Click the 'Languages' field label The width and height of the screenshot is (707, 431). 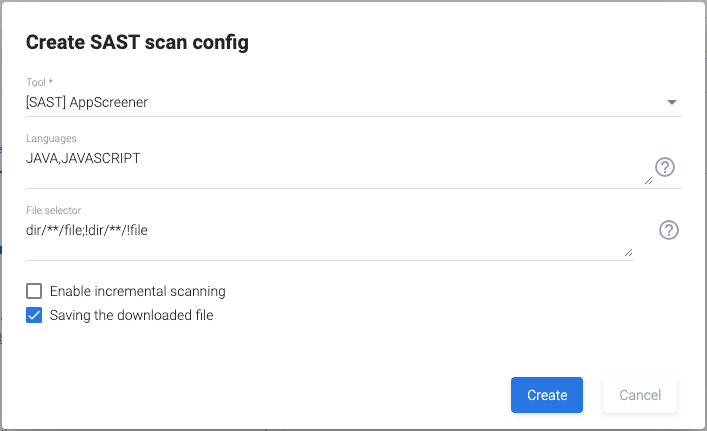[51, 138]
